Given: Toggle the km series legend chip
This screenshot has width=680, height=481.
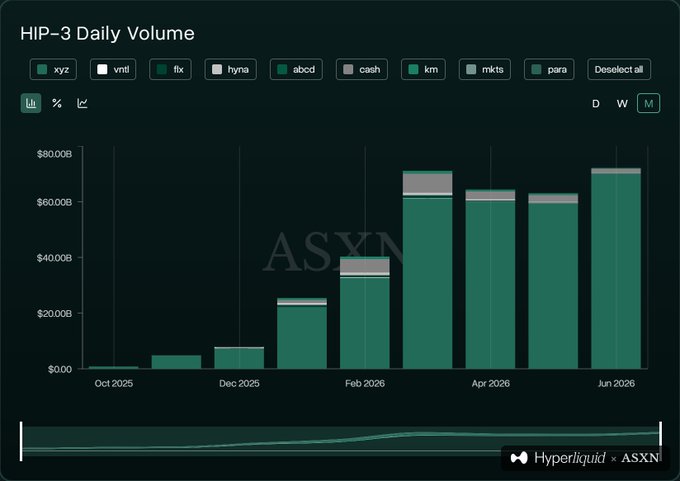Looking at the screenshot, I should [423, 69].
